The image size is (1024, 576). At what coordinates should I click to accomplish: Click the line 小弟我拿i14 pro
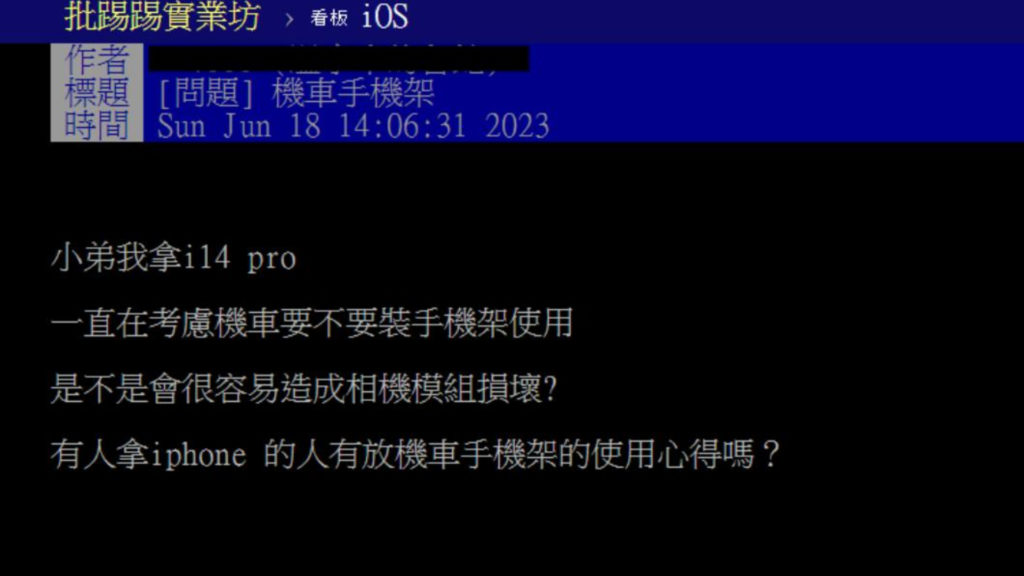point(174,257)
